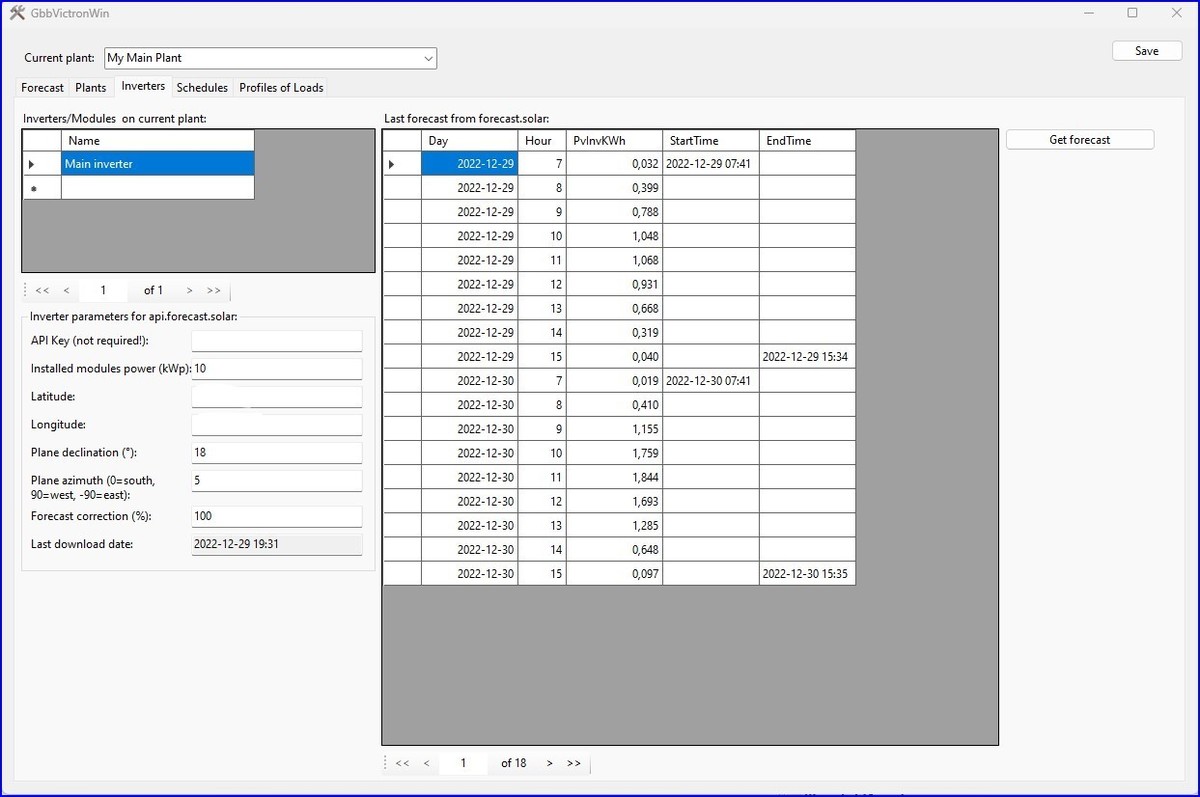The height and width of the screenshot is (797, 1200).
Task: Switch to the Forecast tab
Action: [x=42, y=88]
